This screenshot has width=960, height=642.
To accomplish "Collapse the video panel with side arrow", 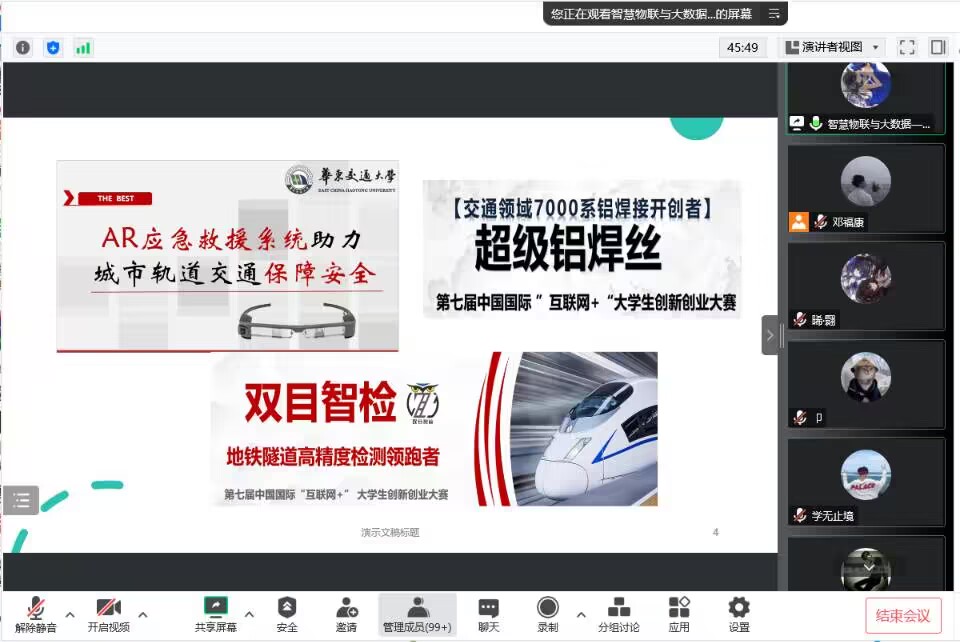I will [770, 335].
